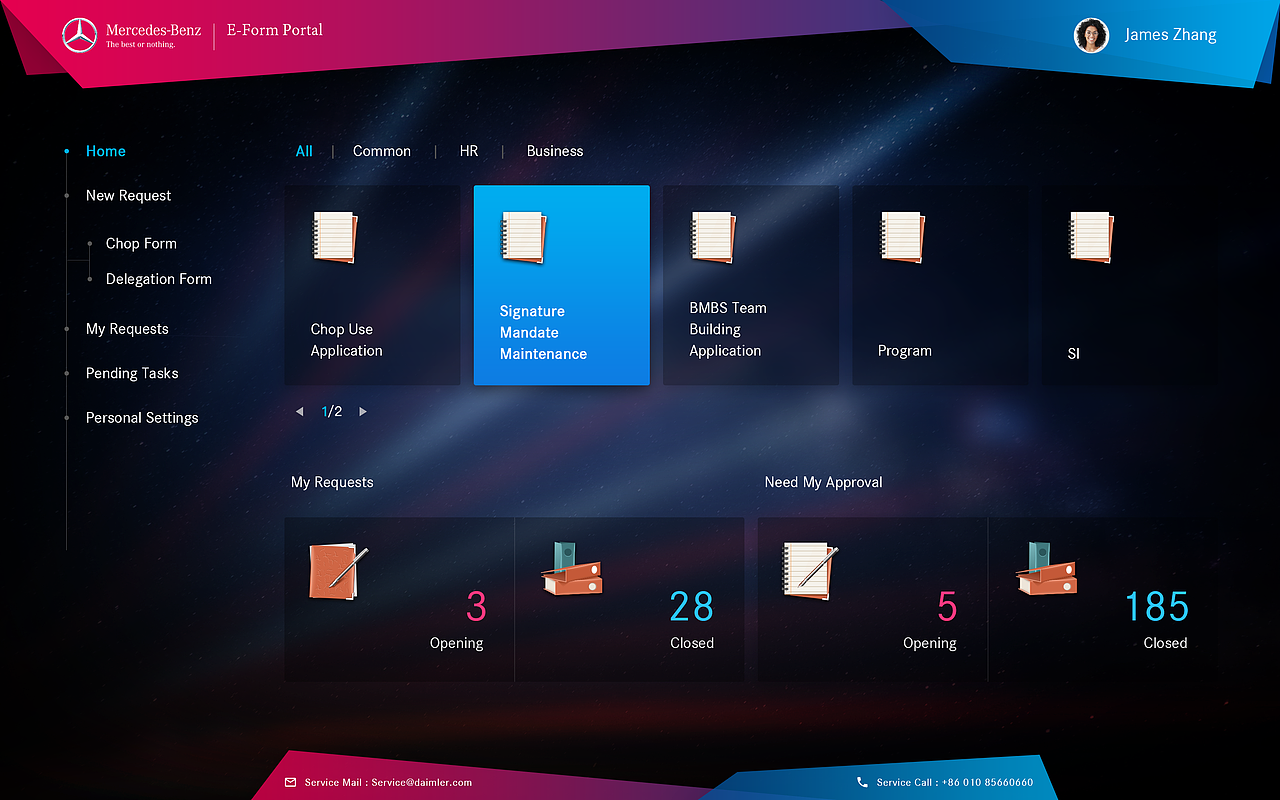Click the My Requests Closed binders icon

pyautogui.click(x=572, y=568)
